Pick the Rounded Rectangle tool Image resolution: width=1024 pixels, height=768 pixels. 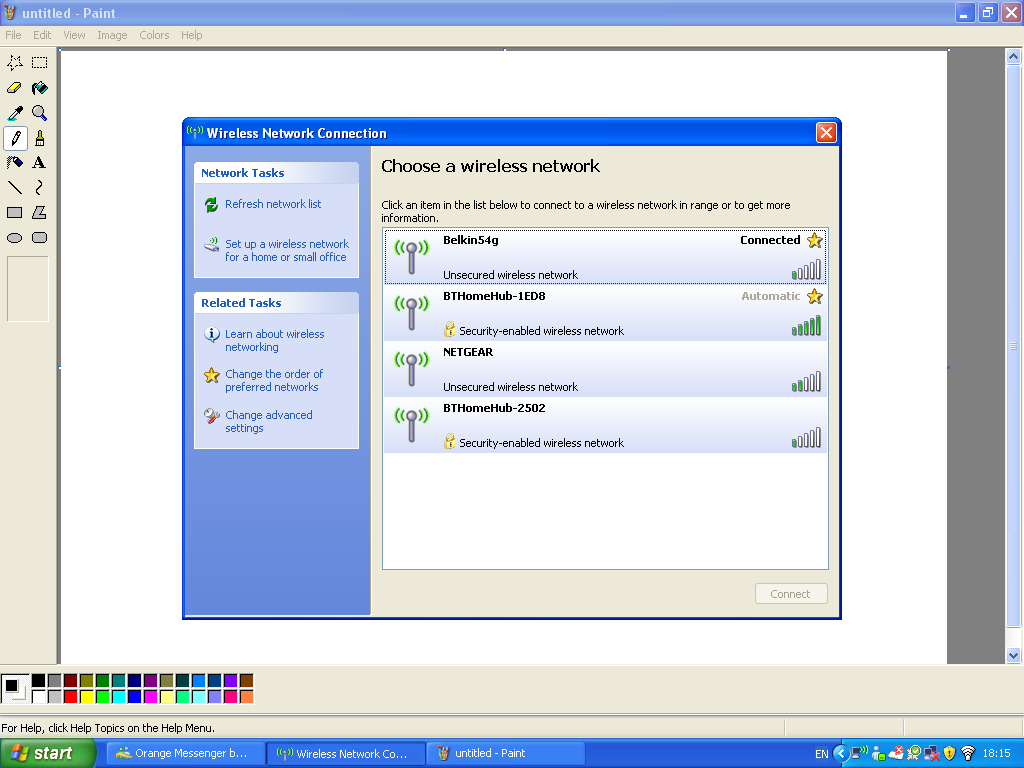[x=40, y=238]
